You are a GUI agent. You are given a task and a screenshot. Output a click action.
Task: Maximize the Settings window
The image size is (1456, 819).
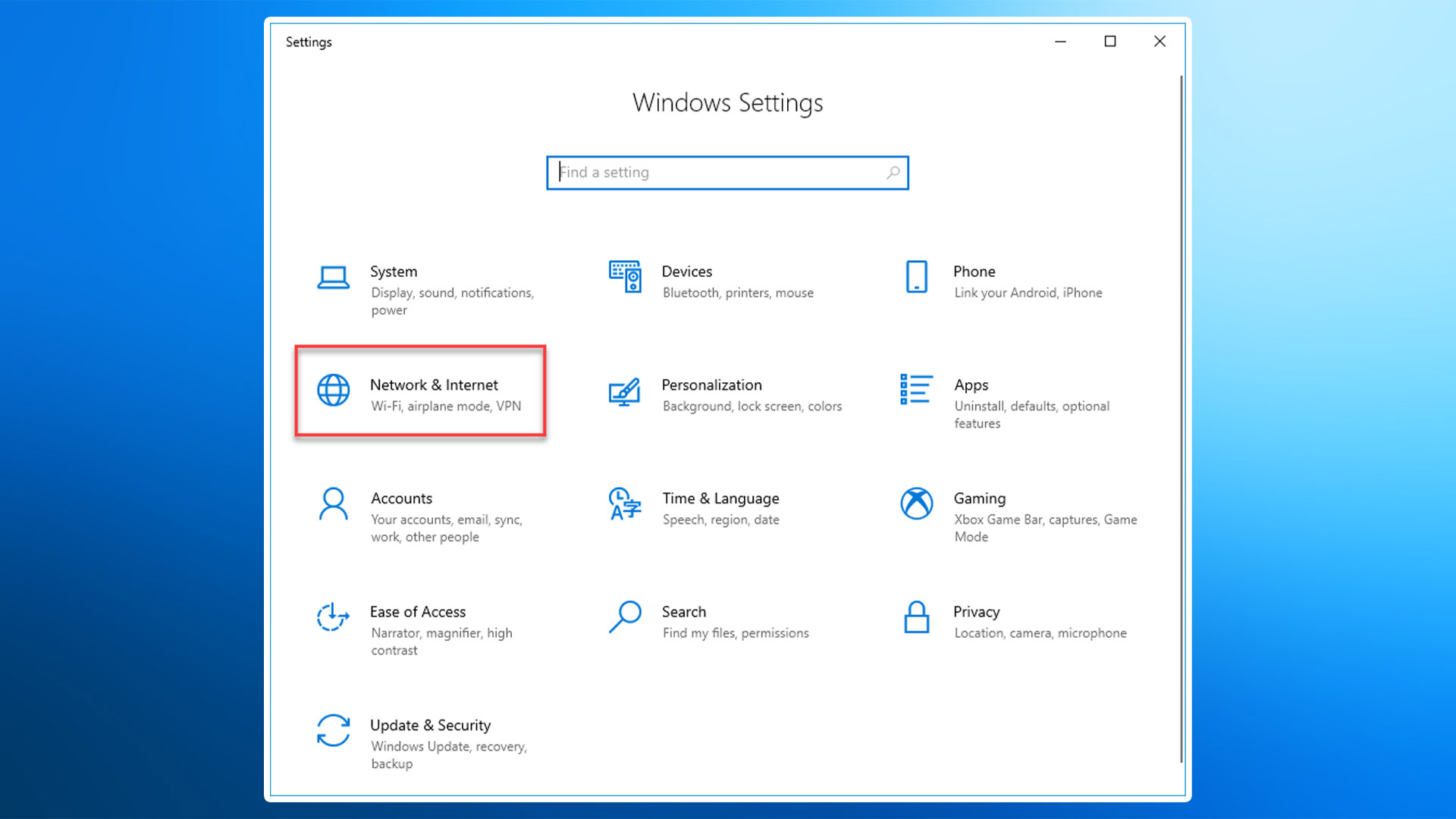point(1110,42)
